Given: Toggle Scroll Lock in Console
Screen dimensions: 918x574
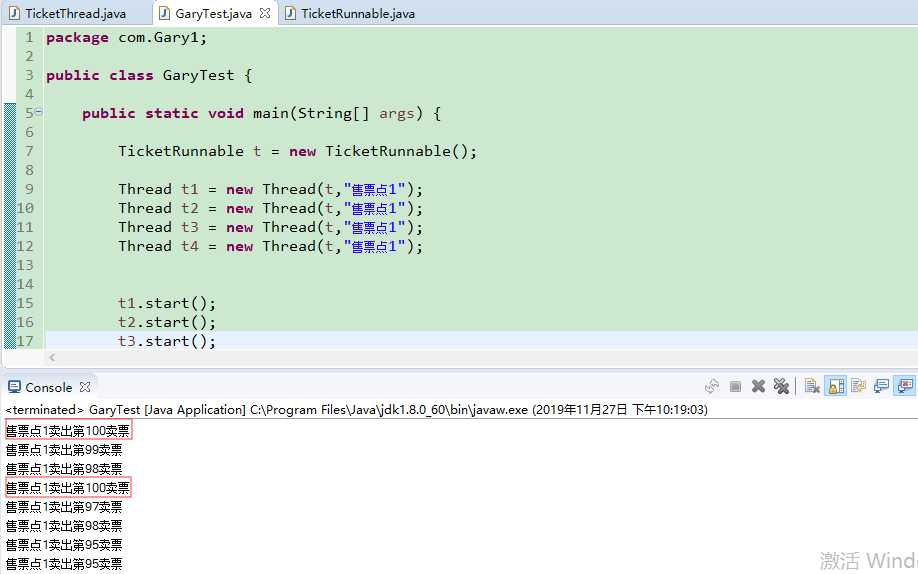Looking at the screenshot, I should [x=835, y=386].
